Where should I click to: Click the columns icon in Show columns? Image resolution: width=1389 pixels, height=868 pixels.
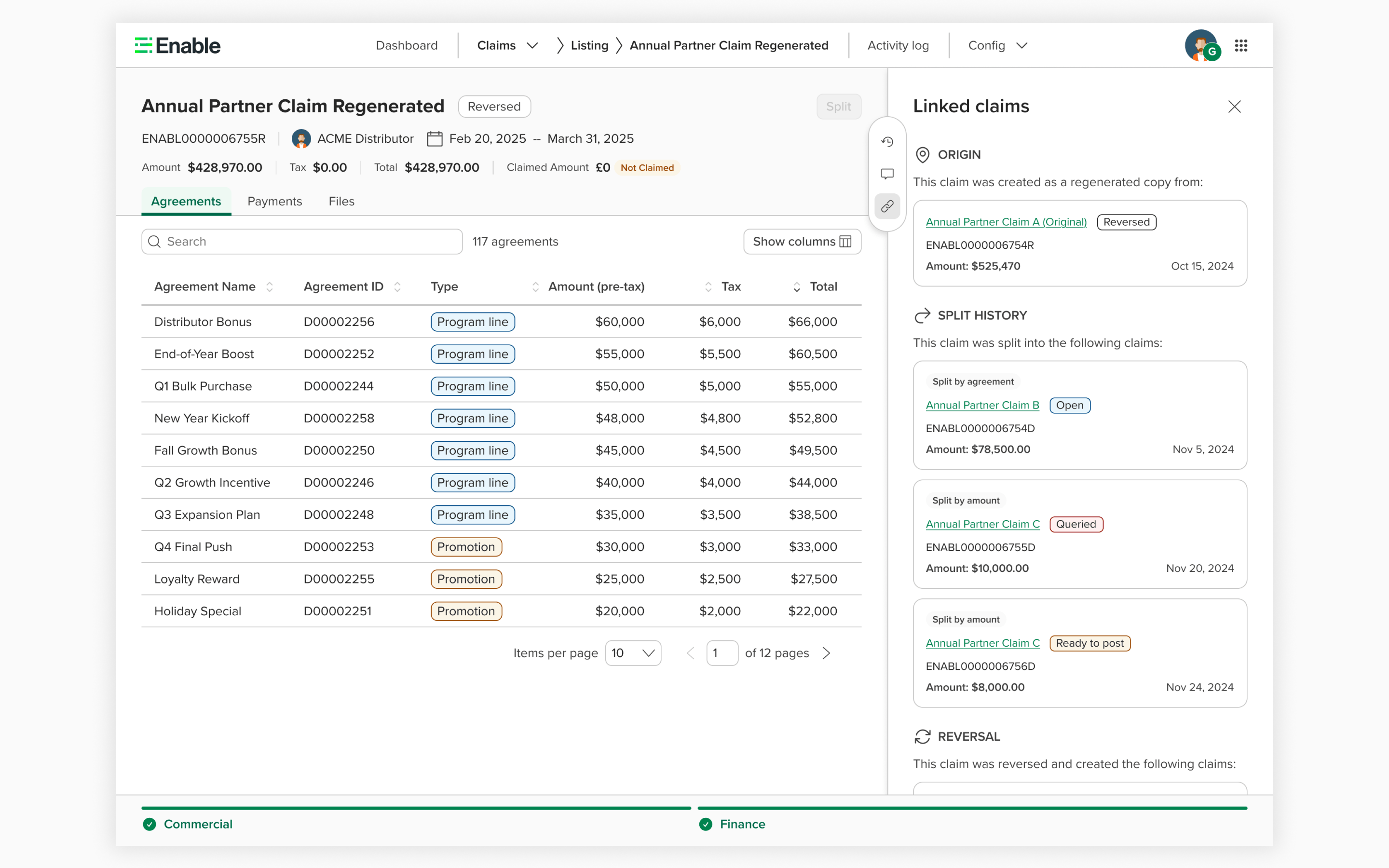tap(845, 242)
